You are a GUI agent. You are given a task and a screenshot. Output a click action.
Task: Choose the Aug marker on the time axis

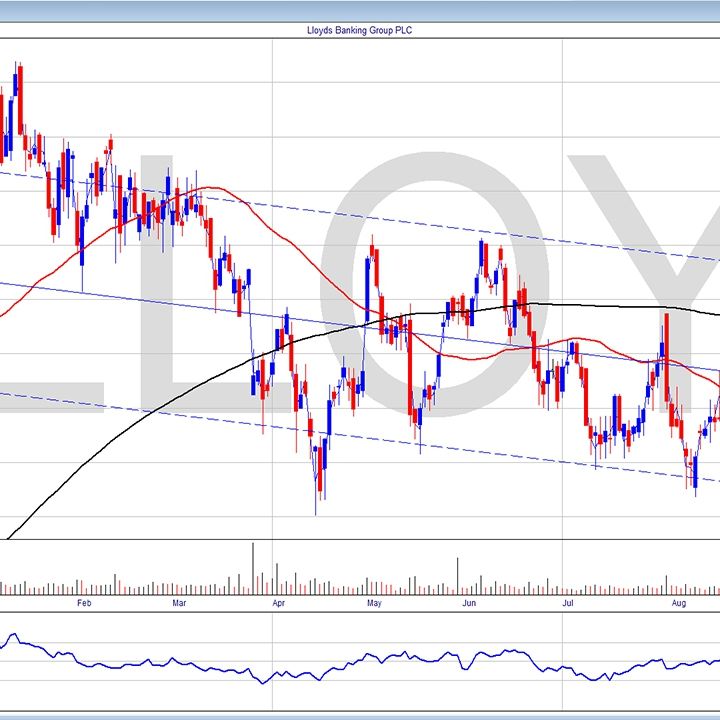(678, 603)
